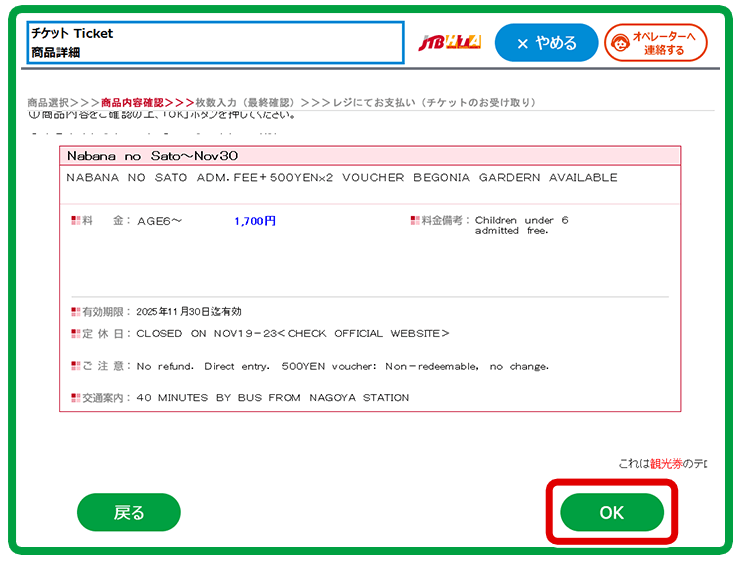Click the red bullet beside 有効期限
This screenshot has height=565, width=740.
tap(75, 312)
